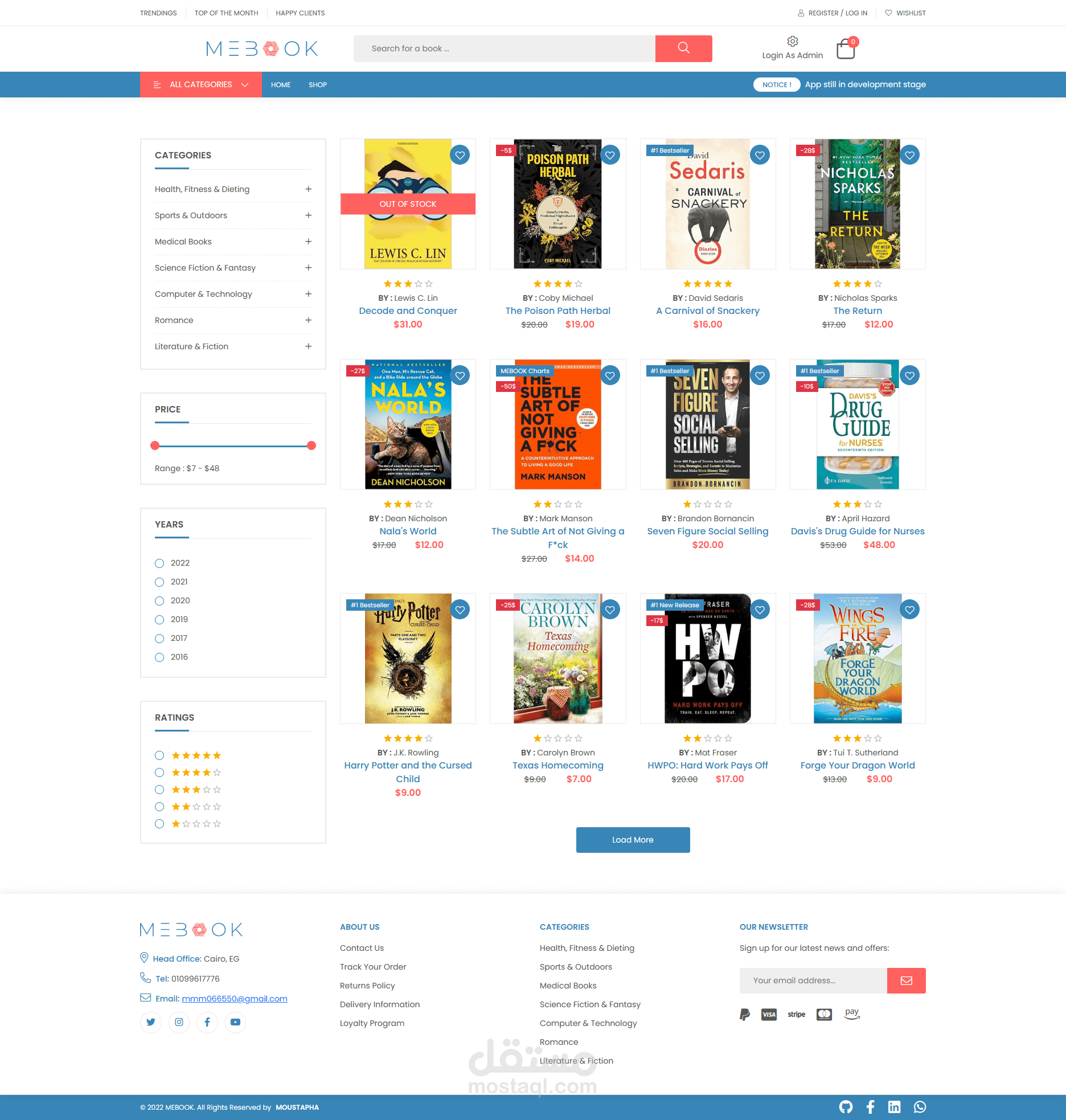Focus the Search for a book field

(504, 48)
